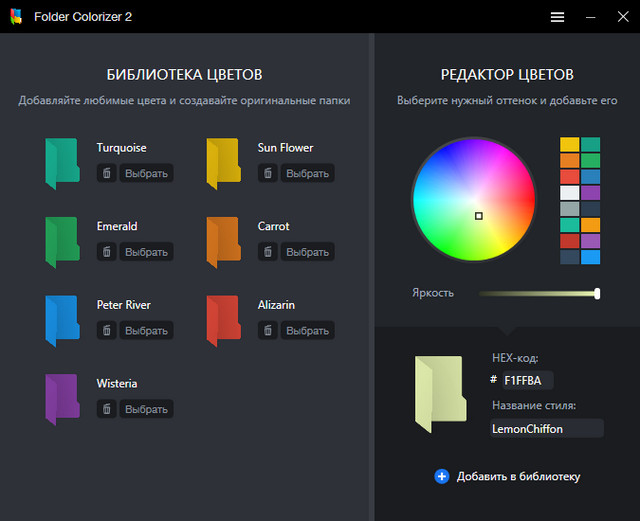Viewport: 640px width, 521px height.
Task: Delete the Turquoise color from library
Action: [107, 174]
